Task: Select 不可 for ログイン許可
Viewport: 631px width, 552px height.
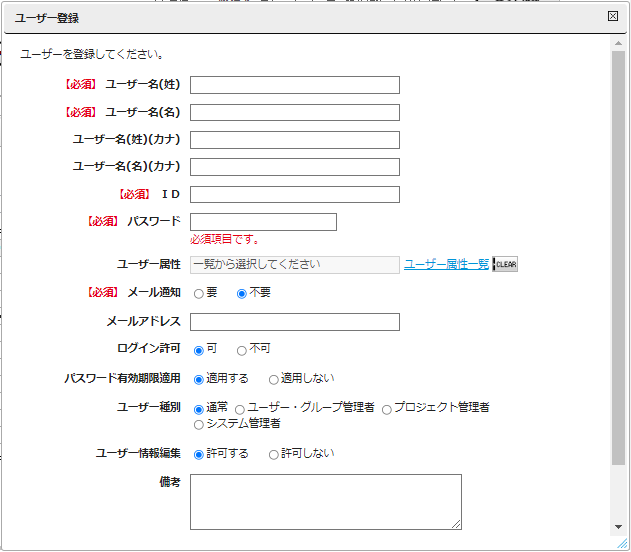Action: (241, 350)
